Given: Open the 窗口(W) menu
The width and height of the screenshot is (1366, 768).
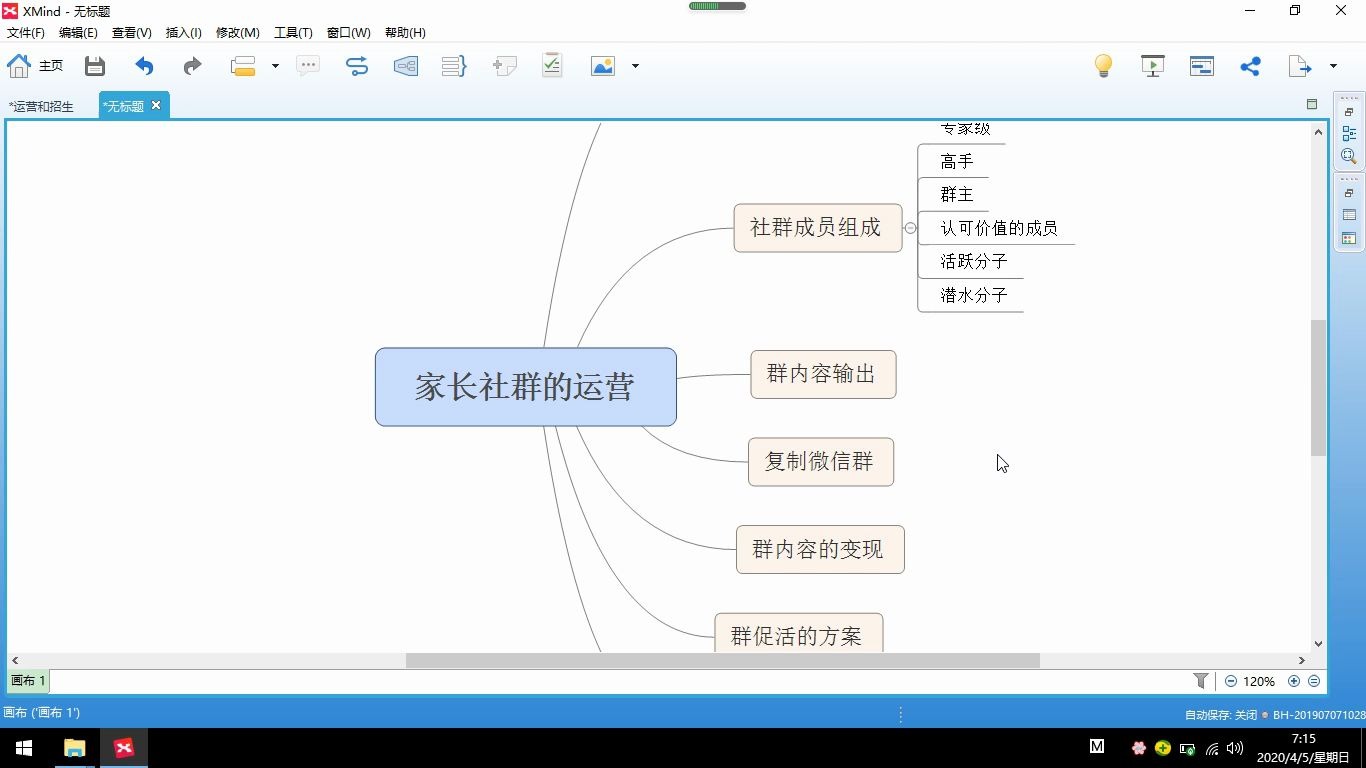Looking at the screenshot, I should (x=348, y=33).
